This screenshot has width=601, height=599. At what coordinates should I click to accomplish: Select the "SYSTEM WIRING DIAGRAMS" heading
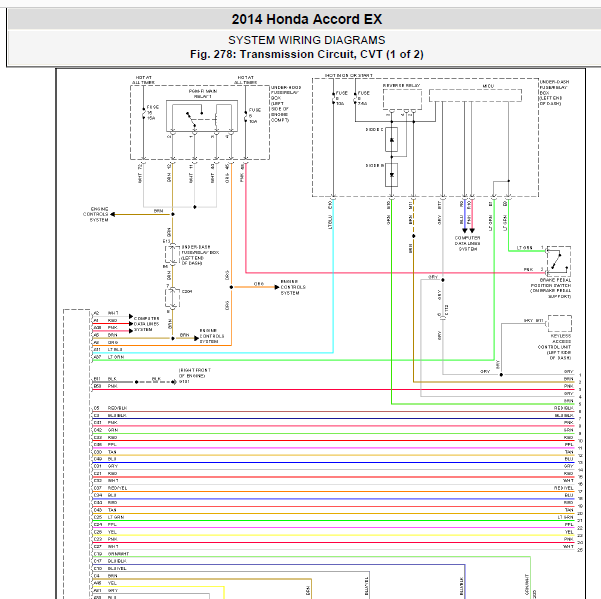click(x=307, y=40)
